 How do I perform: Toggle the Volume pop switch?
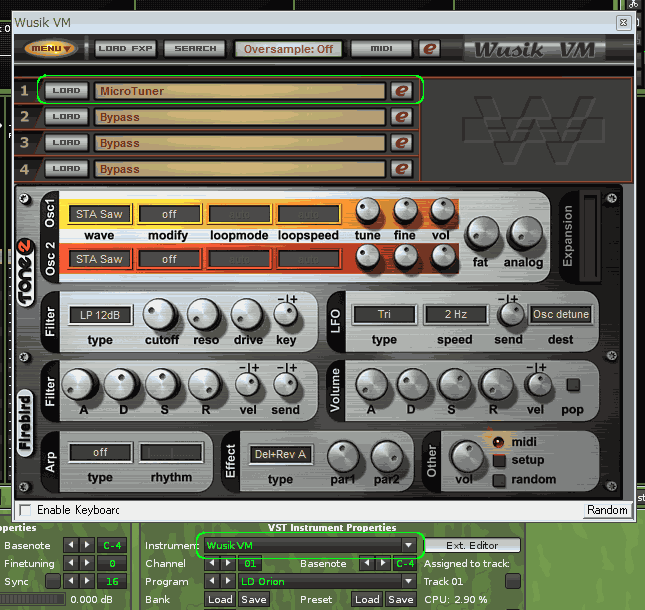[573, 385]
